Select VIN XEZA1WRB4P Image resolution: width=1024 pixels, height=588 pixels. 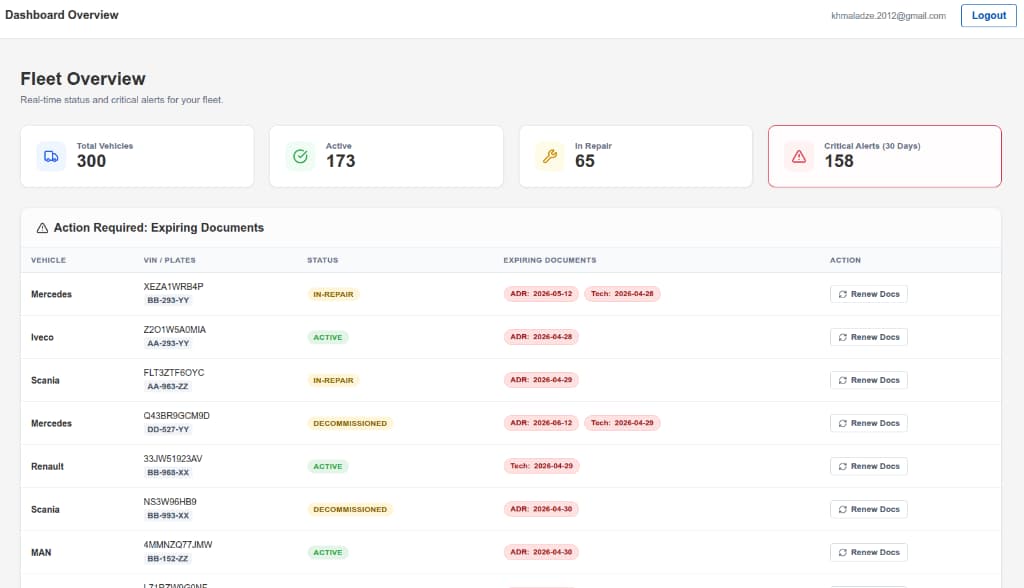pos(174,287)
